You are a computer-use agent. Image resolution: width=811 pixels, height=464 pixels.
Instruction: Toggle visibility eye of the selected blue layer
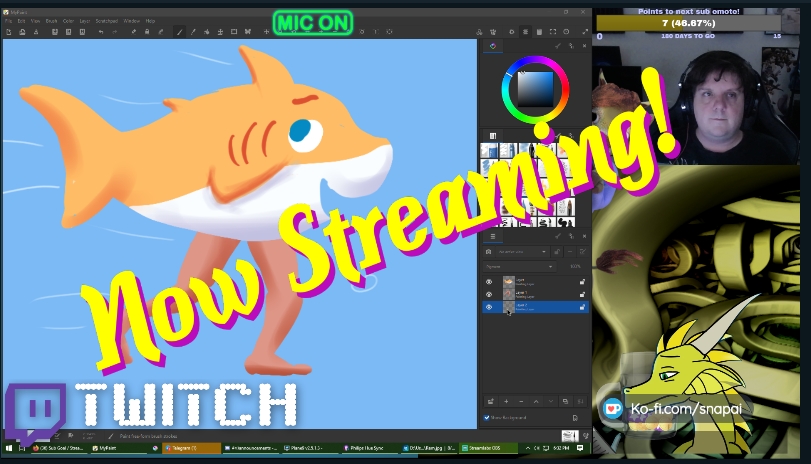[x=489, y=307]
